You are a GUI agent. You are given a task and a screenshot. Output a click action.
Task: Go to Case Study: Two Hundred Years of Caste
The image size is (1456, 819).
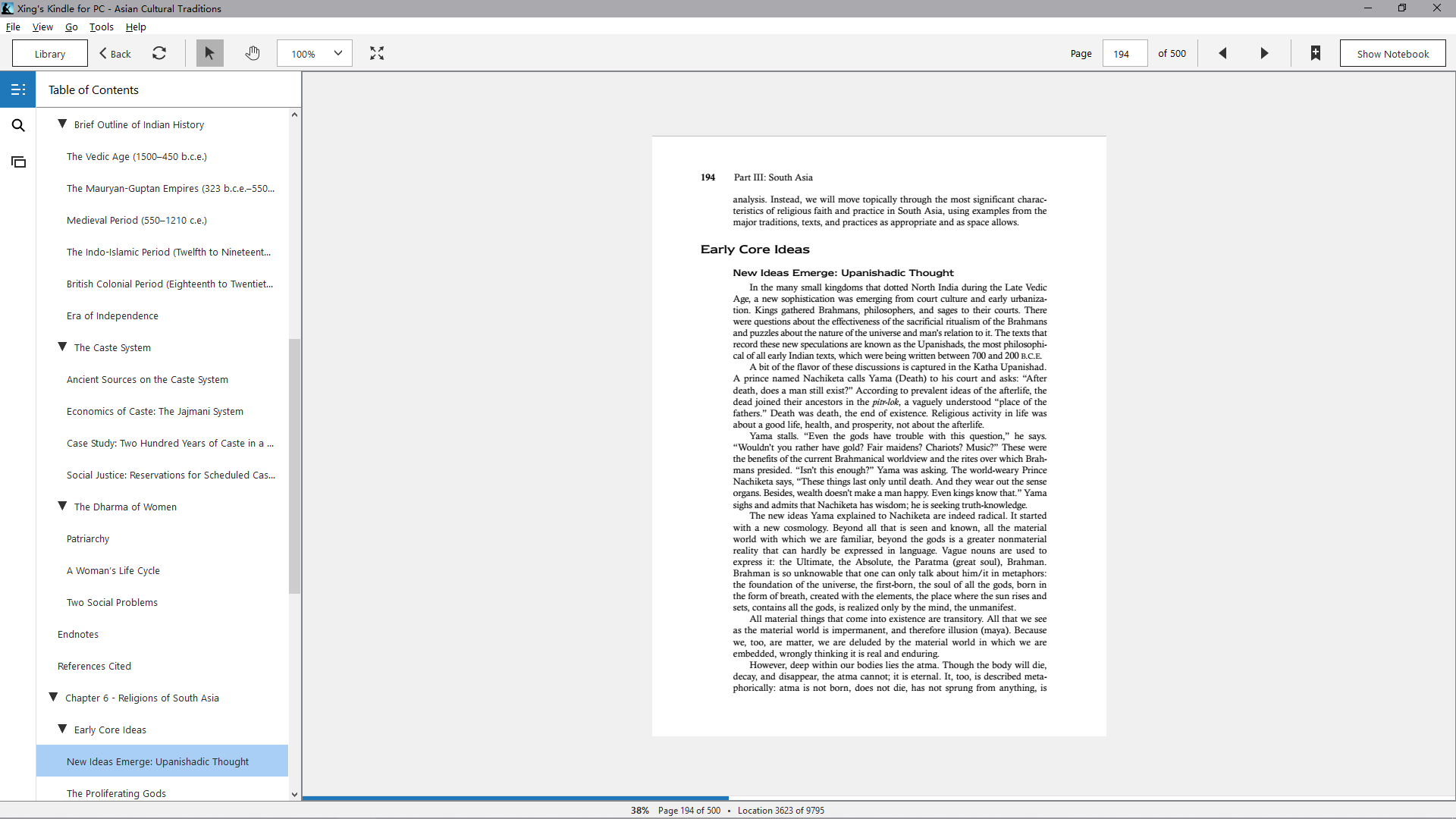(x=162, y=443)
